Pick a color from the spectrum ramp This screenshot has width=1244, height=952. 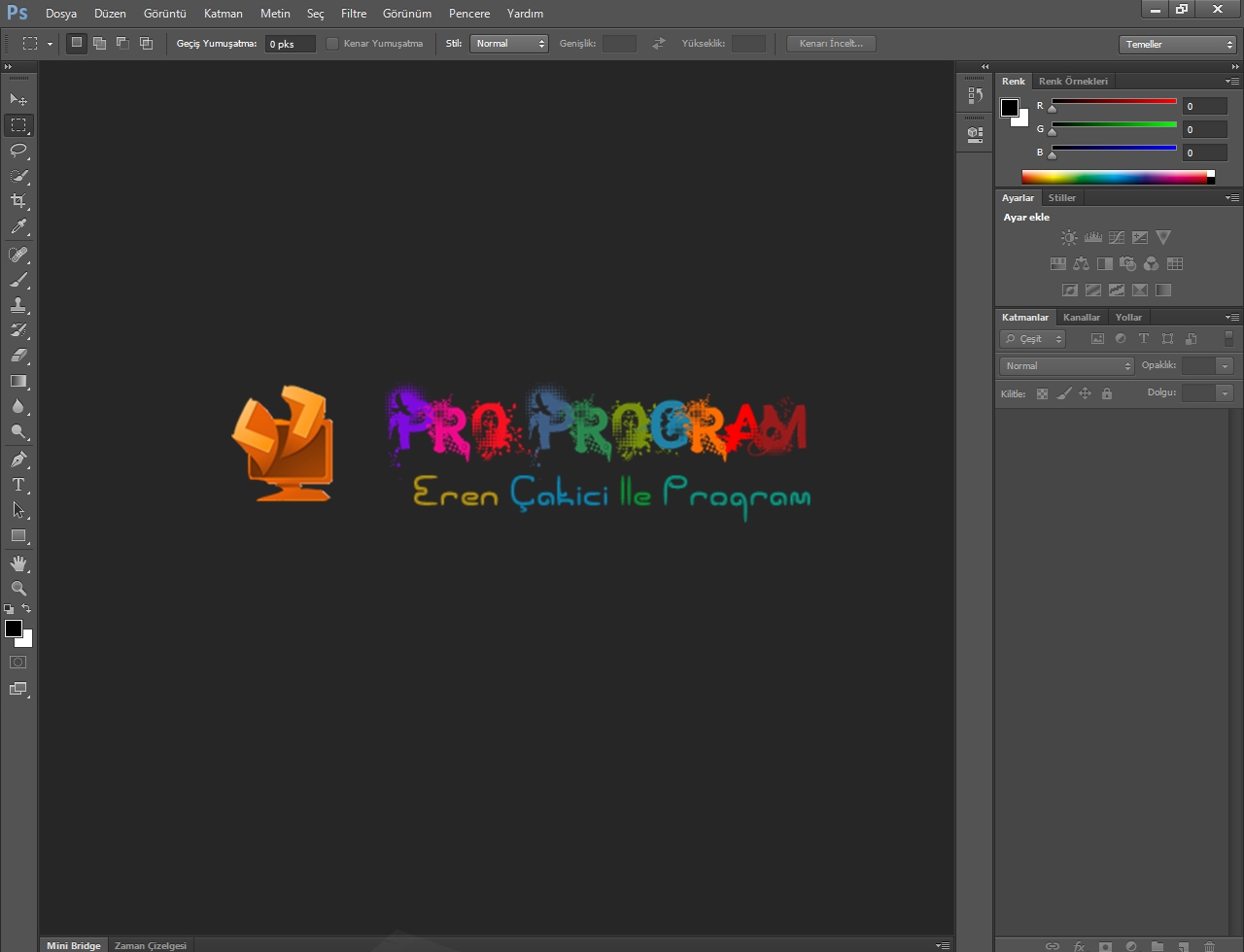[x=1118, y=178]
